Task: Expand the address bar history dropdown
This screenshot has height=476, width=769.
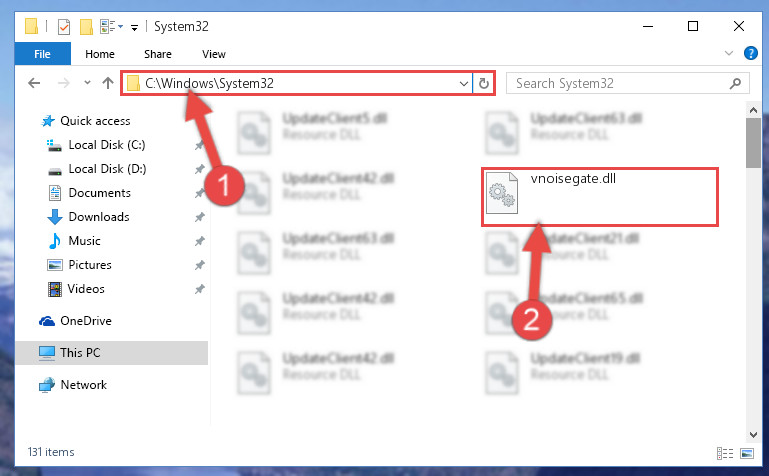Action: click(x=463, y=83)
